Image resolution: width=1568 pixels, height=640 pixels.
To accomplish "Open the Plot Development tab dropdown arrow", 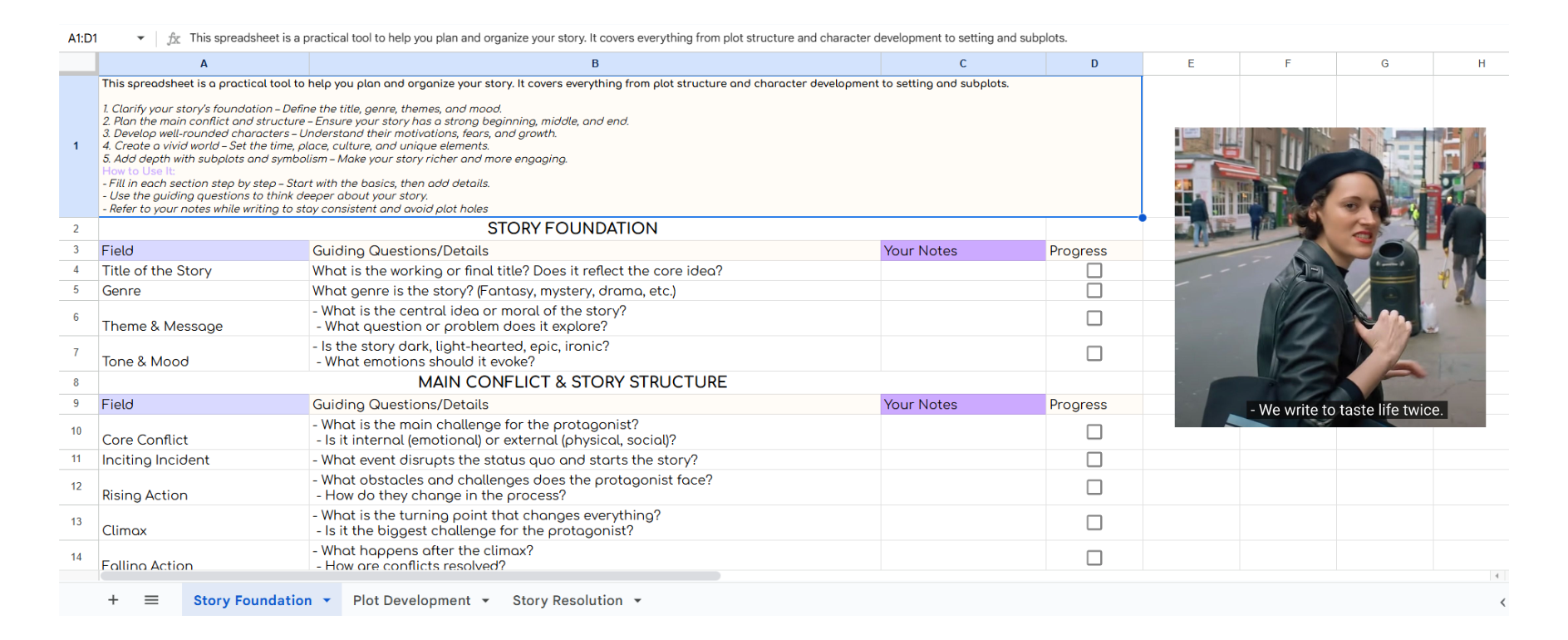I will click(x=485, y=601).
